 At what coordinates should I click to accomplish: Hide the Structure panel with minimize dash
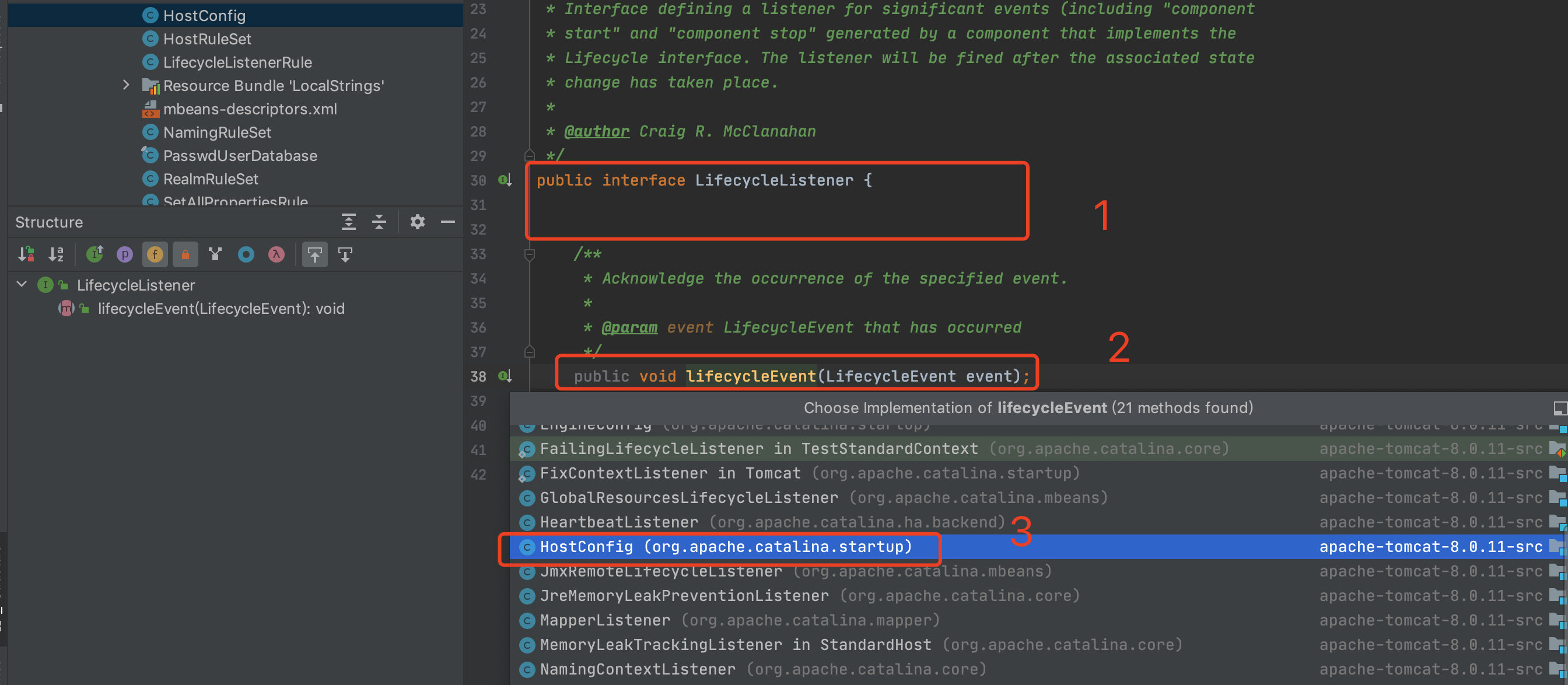[448, 222]
